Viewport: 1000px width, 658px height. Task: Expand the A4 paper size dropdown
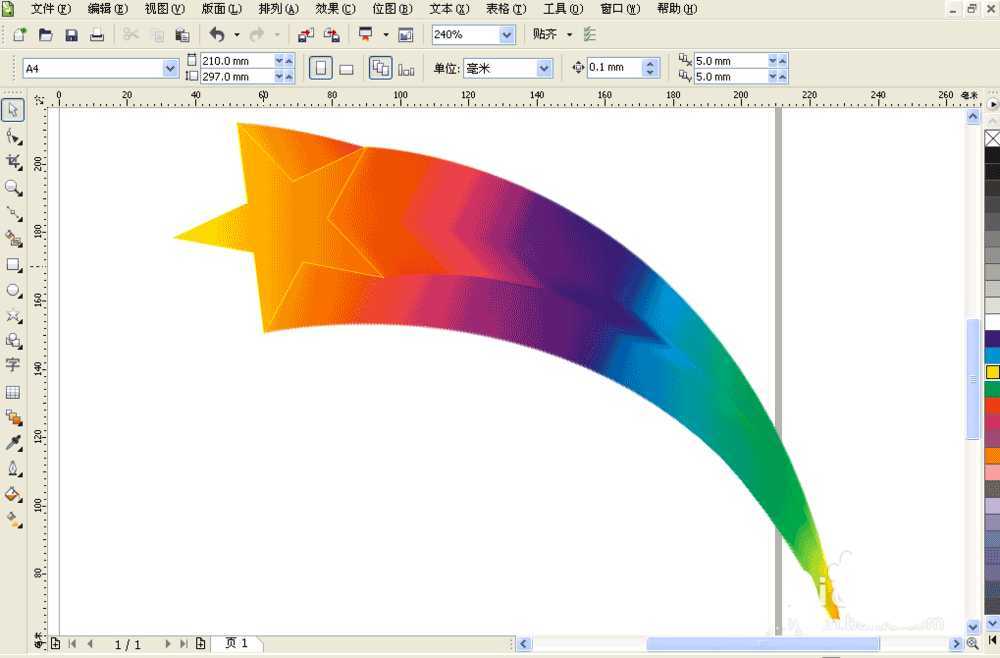[x=170, y=69]
